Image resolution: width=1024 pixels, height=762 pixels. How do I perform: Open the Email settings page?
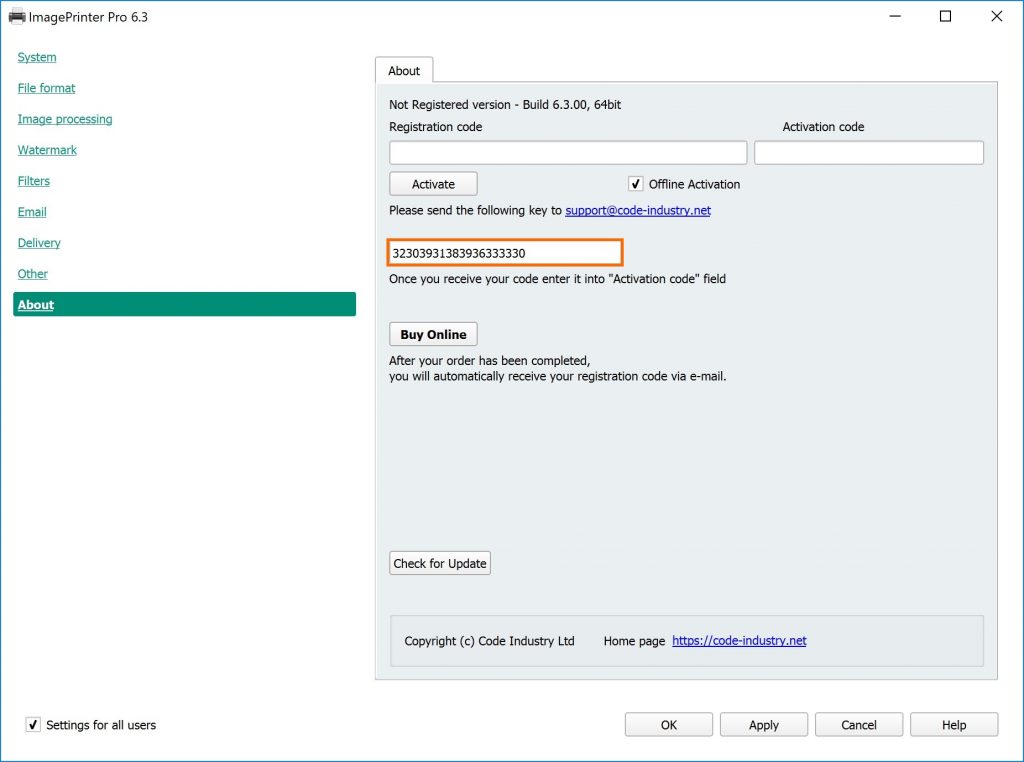[31, 212]
